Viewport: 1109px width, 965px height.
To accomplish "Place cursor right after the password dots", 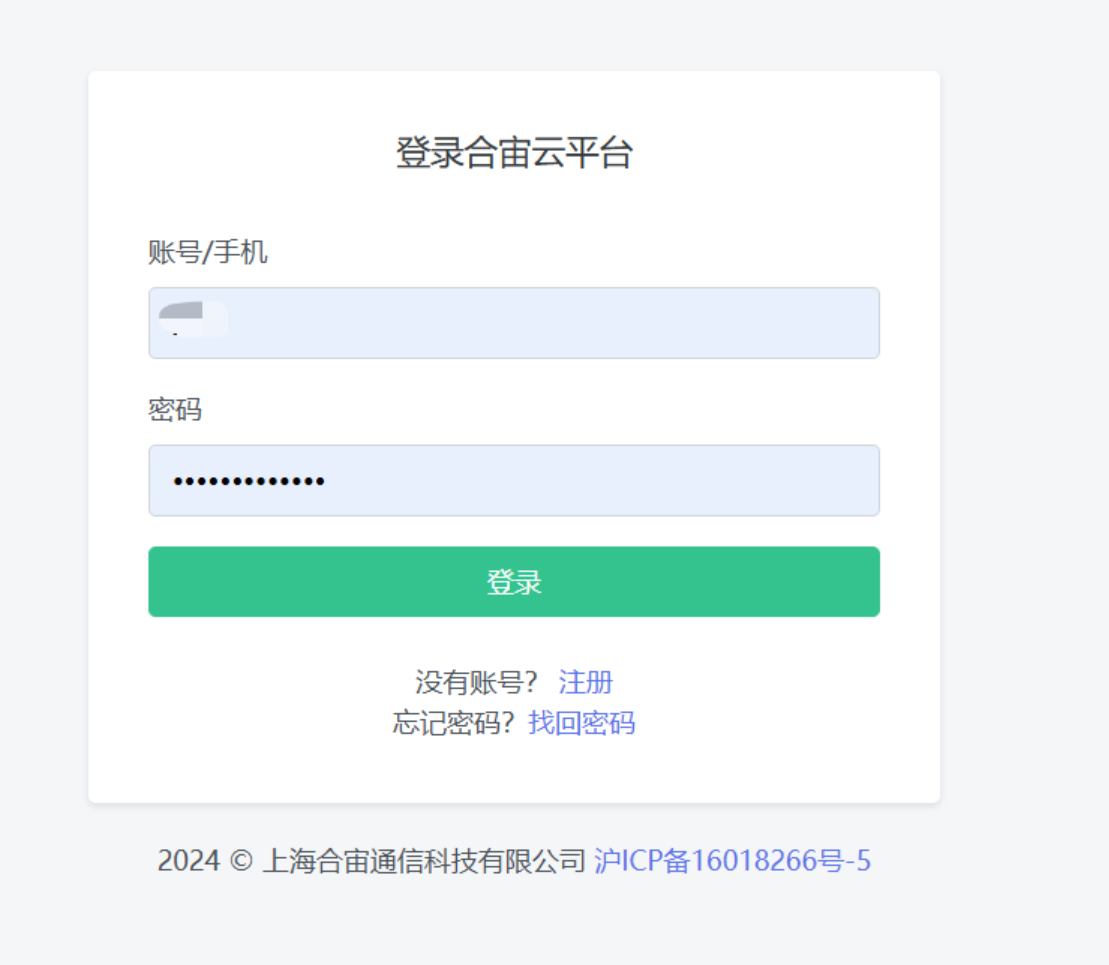I will point(328,482).
